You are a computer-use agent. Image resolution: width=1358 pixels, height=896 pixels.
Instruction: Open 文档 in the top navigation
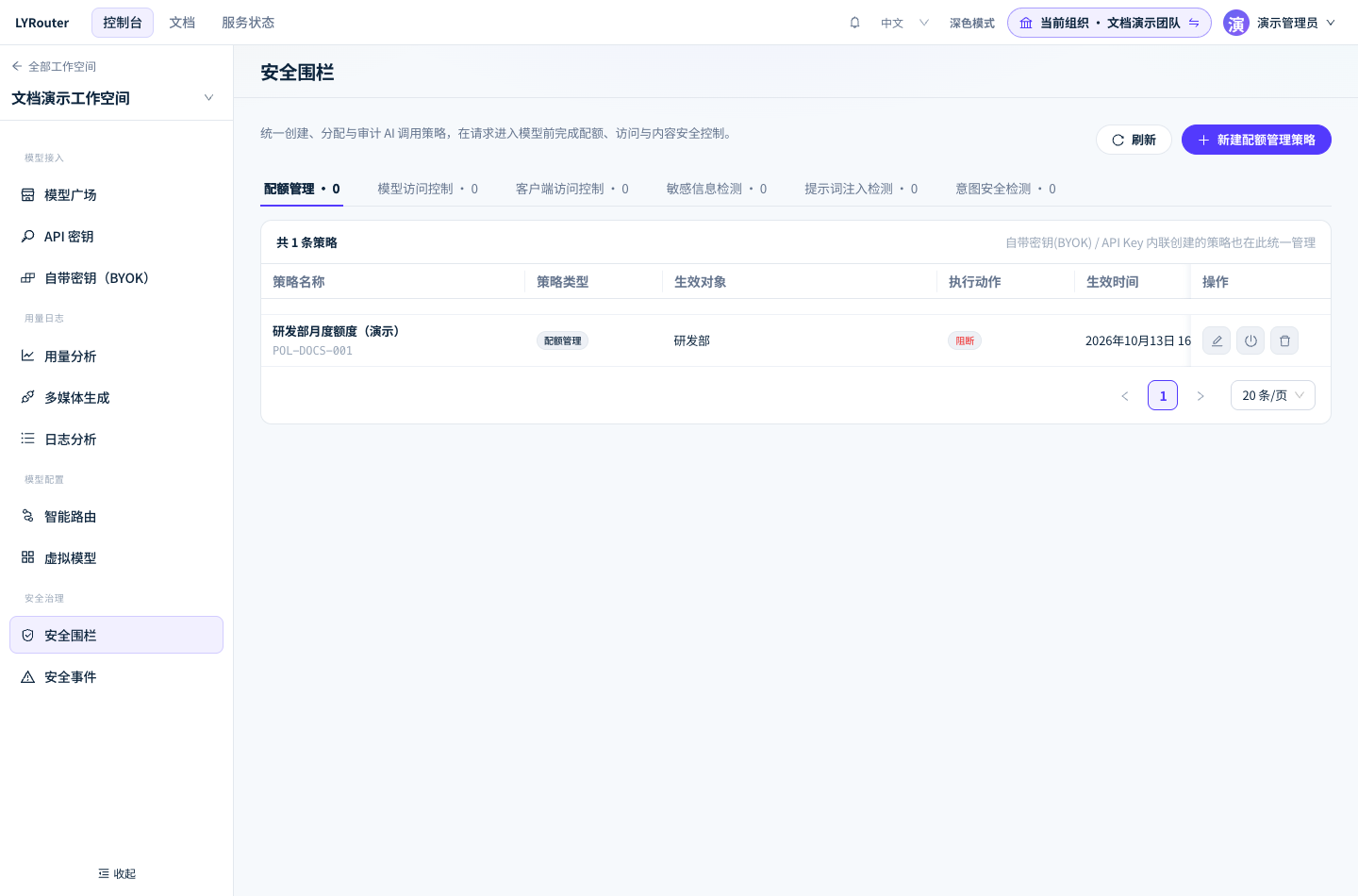[182, 23]
